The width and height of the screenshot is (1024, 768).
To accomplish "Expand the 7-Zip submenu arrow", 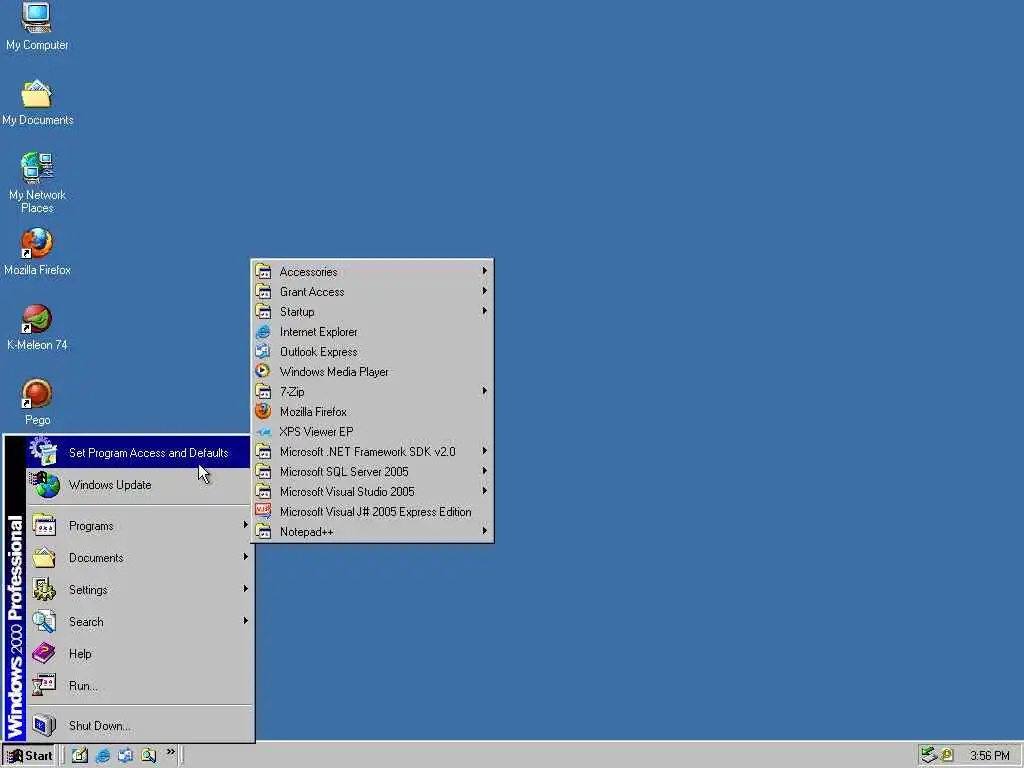I will (485, 391).
